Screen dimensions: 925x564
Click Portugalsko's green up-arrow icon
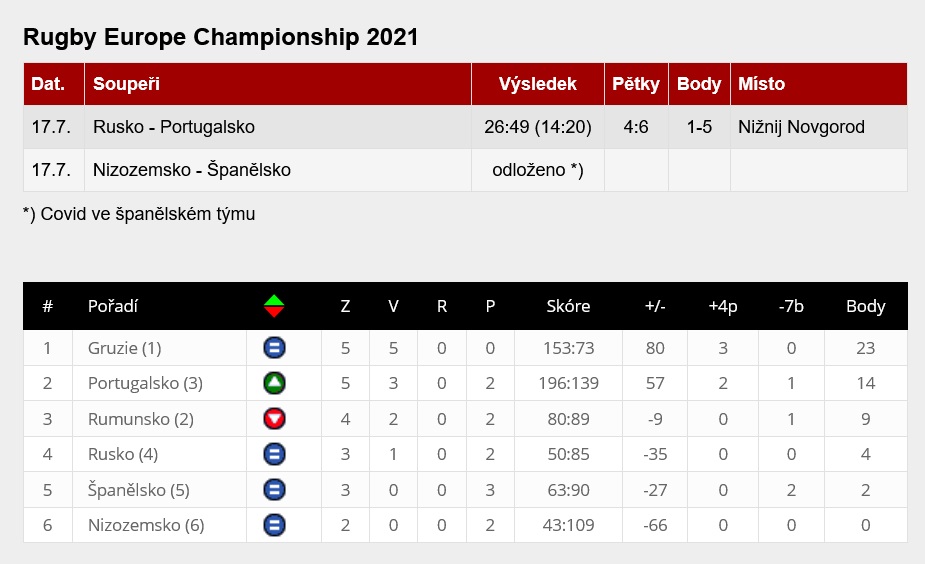coord(274,383)
